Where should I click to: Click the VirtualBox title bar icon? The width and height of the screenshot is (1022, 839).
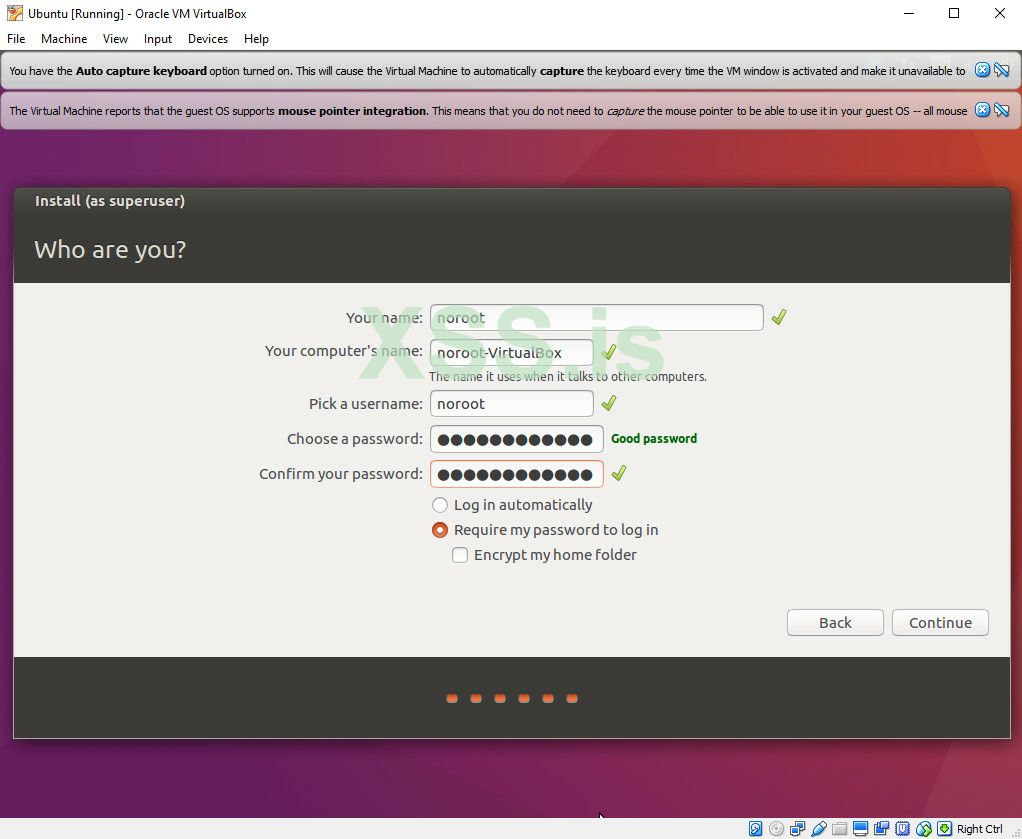click(14, 13)
